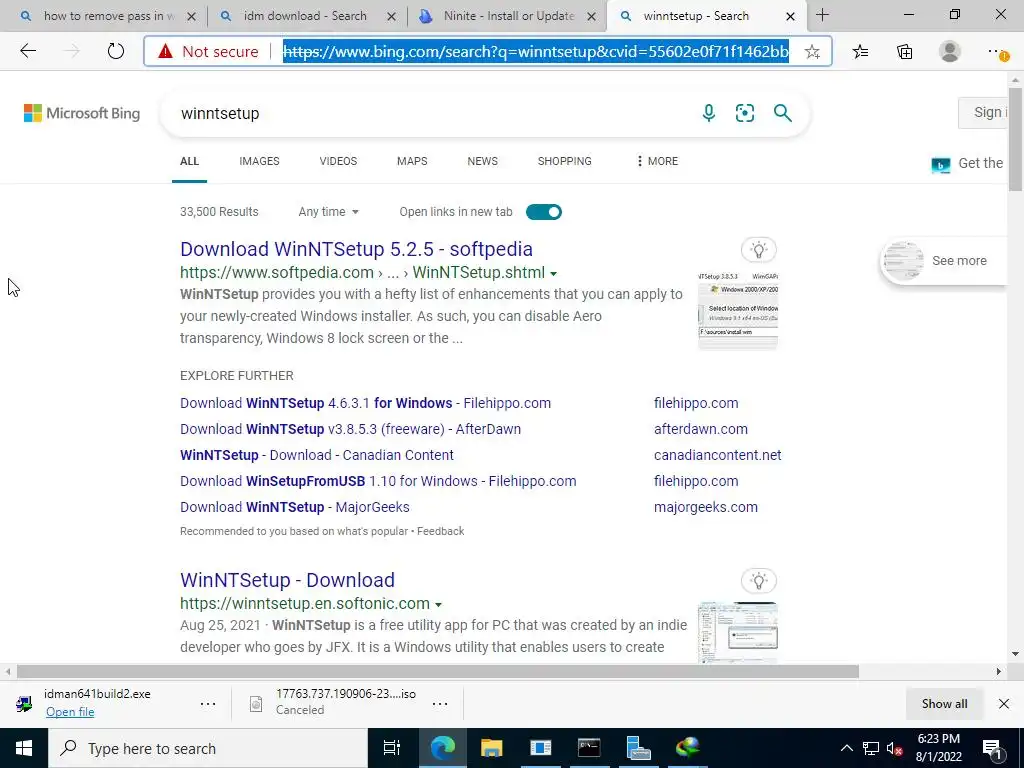1024x768 pixels.
Task: Click the Sign in button
Action: (985, 112)
